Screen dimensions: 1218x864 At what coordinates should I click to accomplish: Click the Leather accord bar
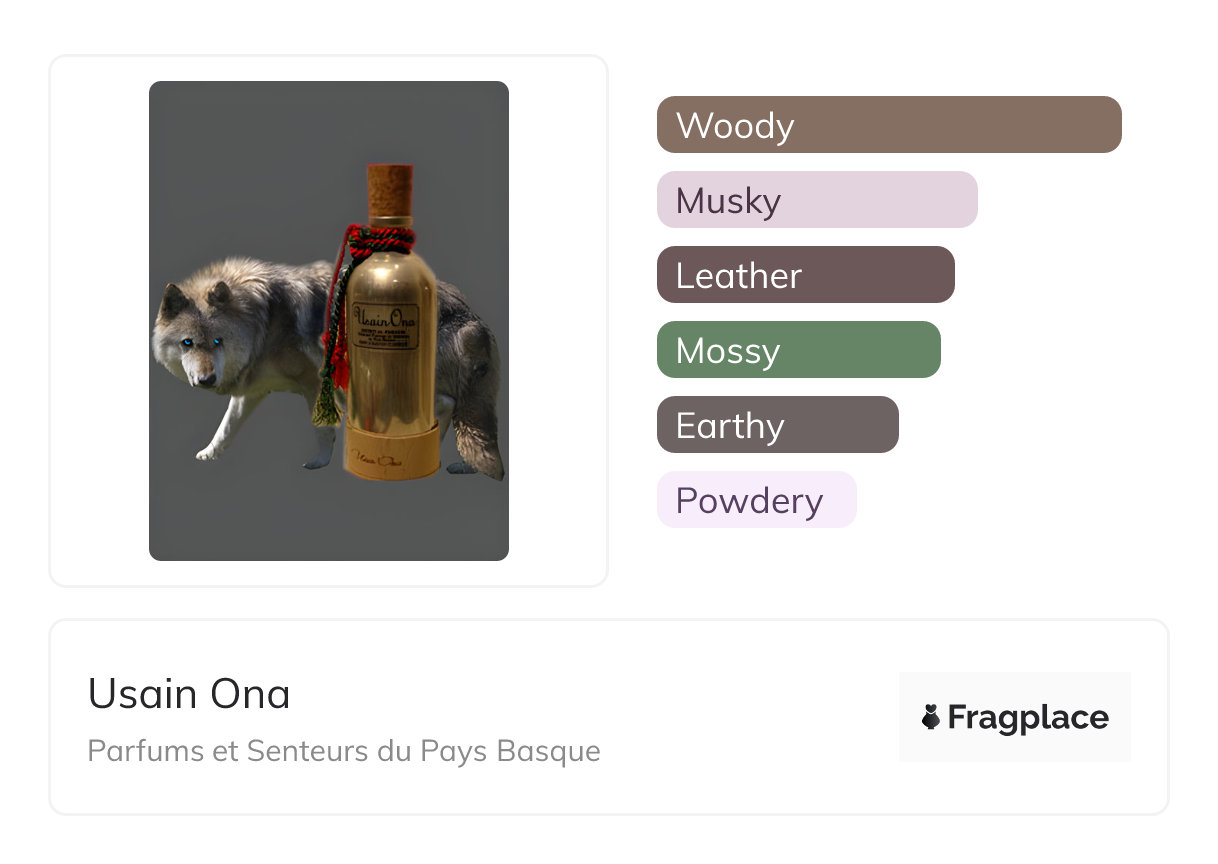[805, 275]
